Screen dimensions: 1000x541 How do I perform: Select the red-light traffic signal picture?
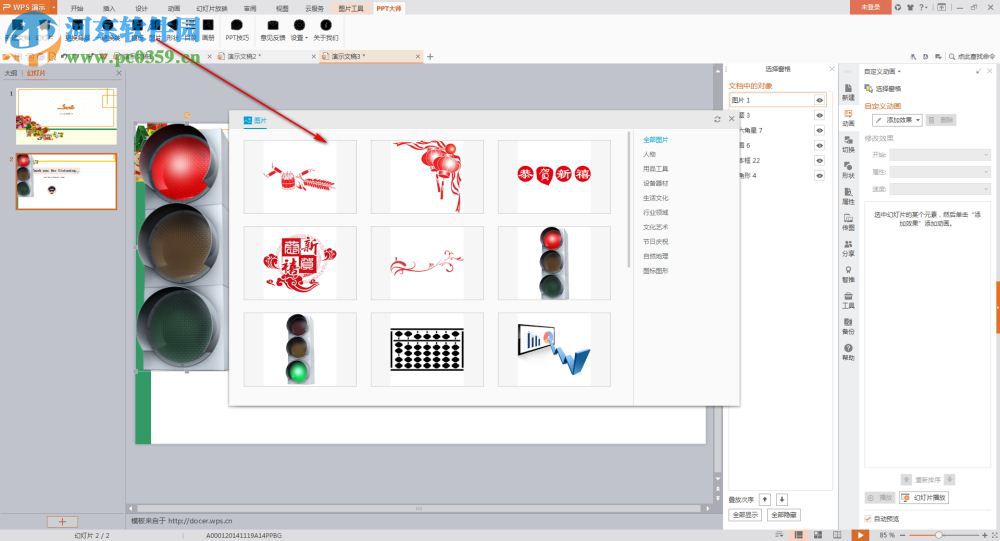554,263
